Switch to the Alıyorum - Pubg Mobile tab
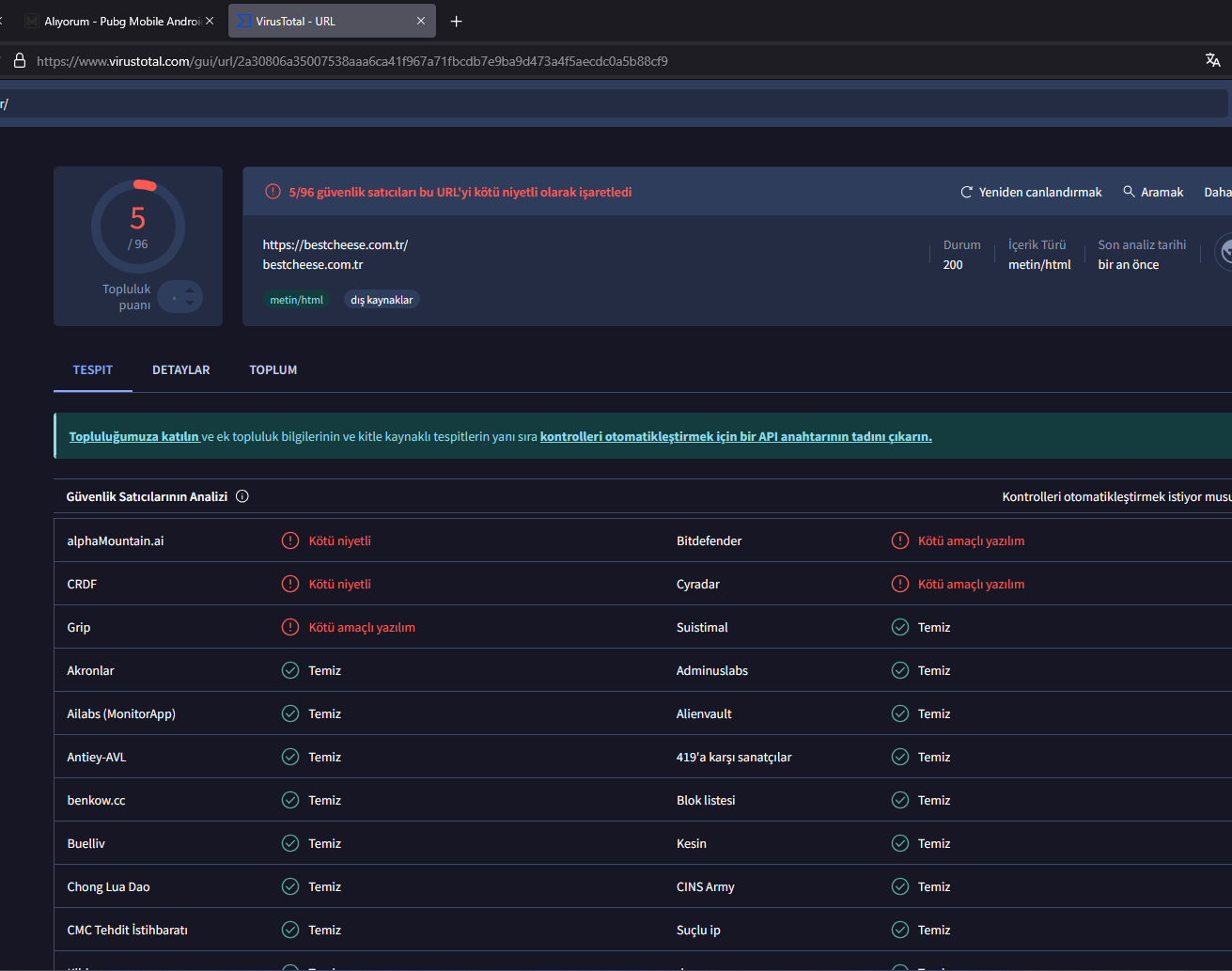This screenshot has height=971, width=1232. pyautogui.click(x=120, y=21)
